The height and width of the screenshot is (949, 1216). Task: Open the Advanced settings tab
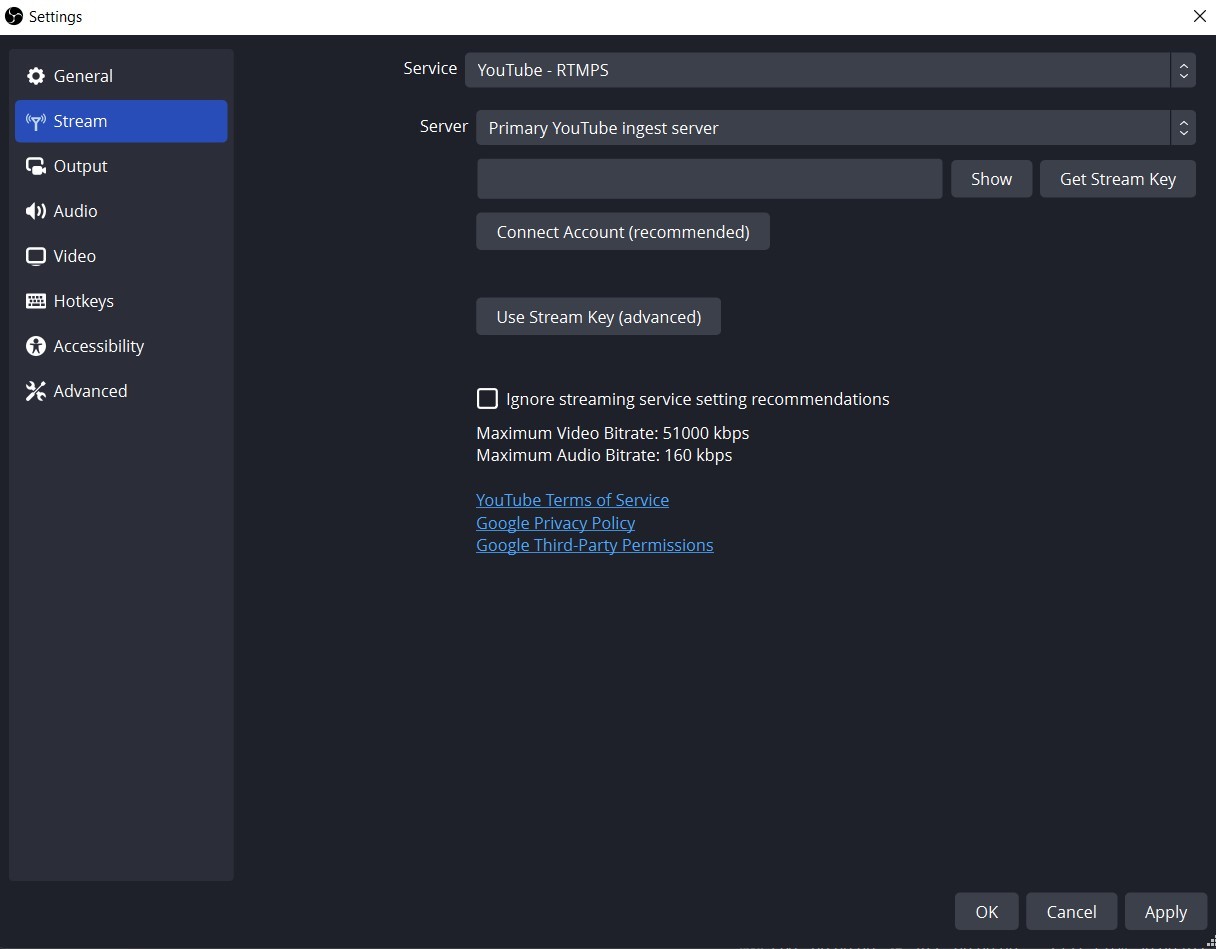121,391
